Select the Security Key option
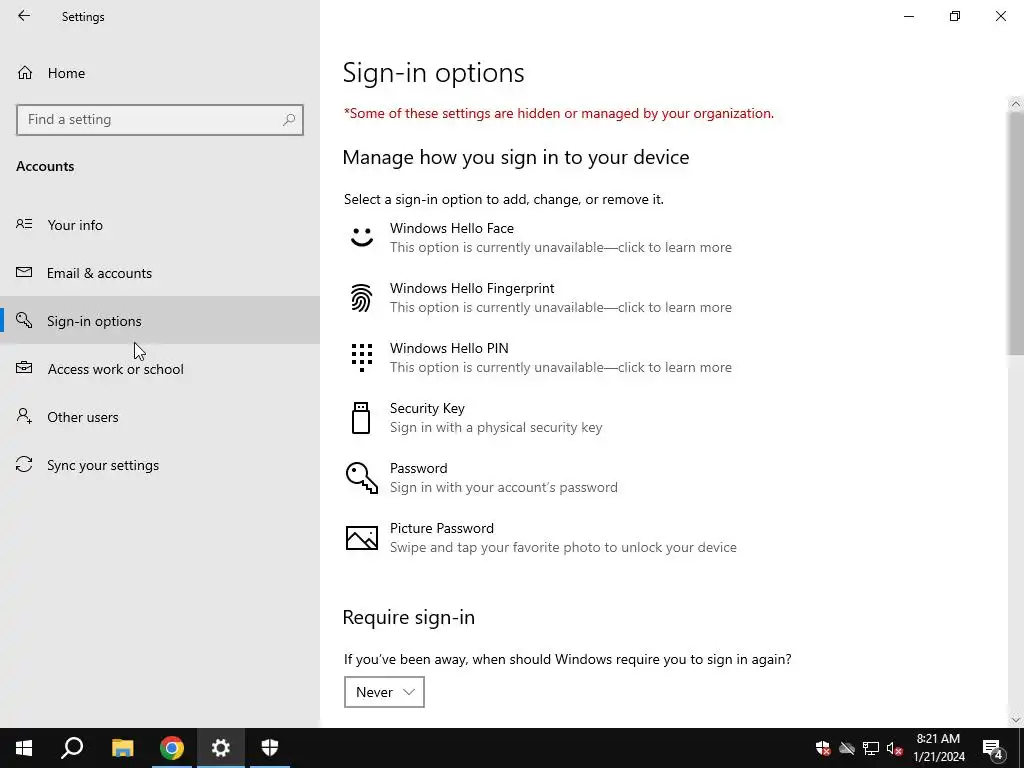The image size is (1024, 768). tap(539, 418)
